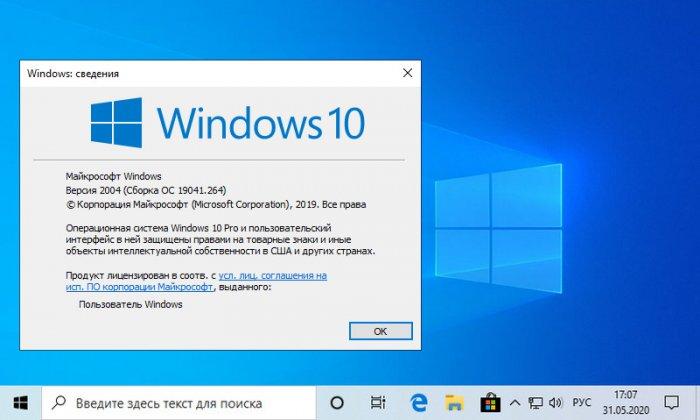Click the 'Пользователь Windows' text

130,304
